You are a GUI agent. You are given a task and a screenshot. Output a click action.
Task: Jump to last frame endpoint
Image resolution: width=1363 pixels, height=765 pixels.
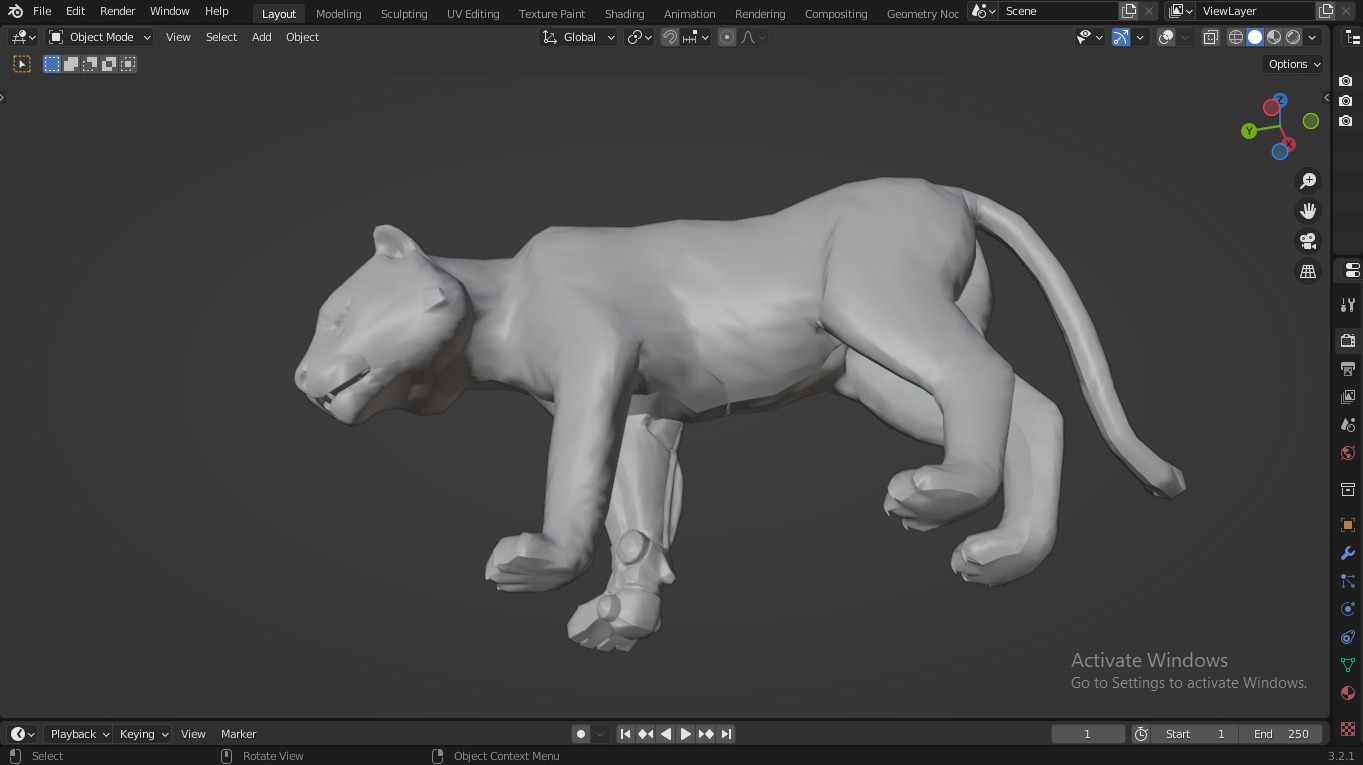pyautogui.click(x=727, y=734)
